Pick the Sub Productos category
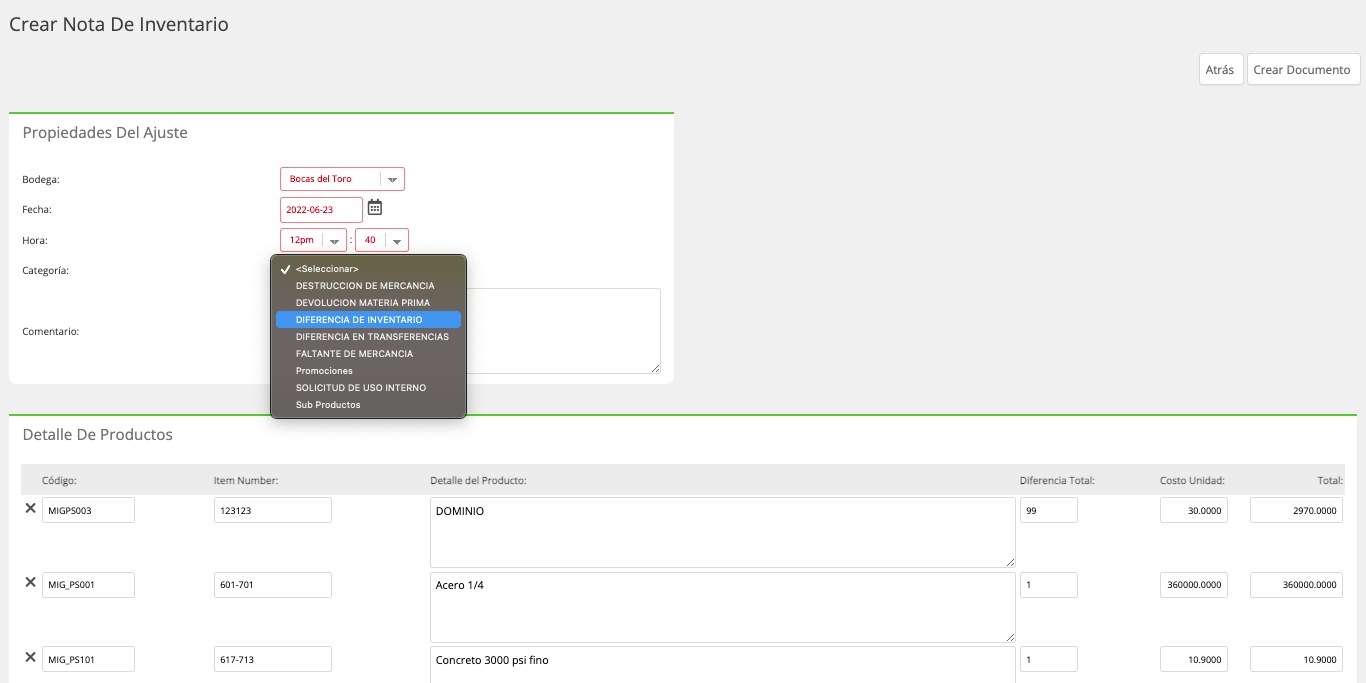 (368, 405)
